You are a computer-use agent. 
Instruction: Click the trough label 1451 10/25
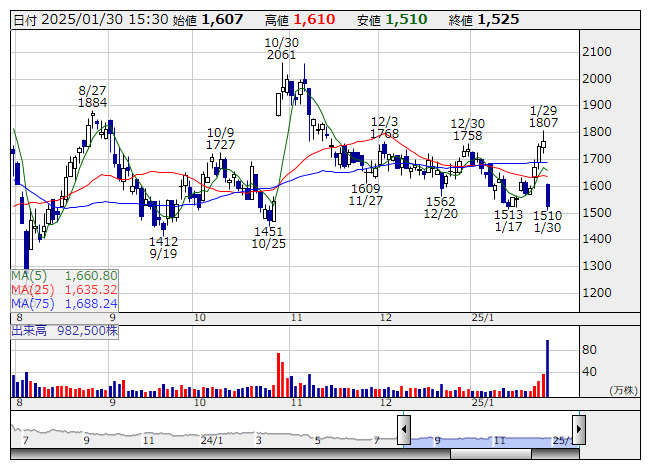pyautogui.click(x=269, y=238)
